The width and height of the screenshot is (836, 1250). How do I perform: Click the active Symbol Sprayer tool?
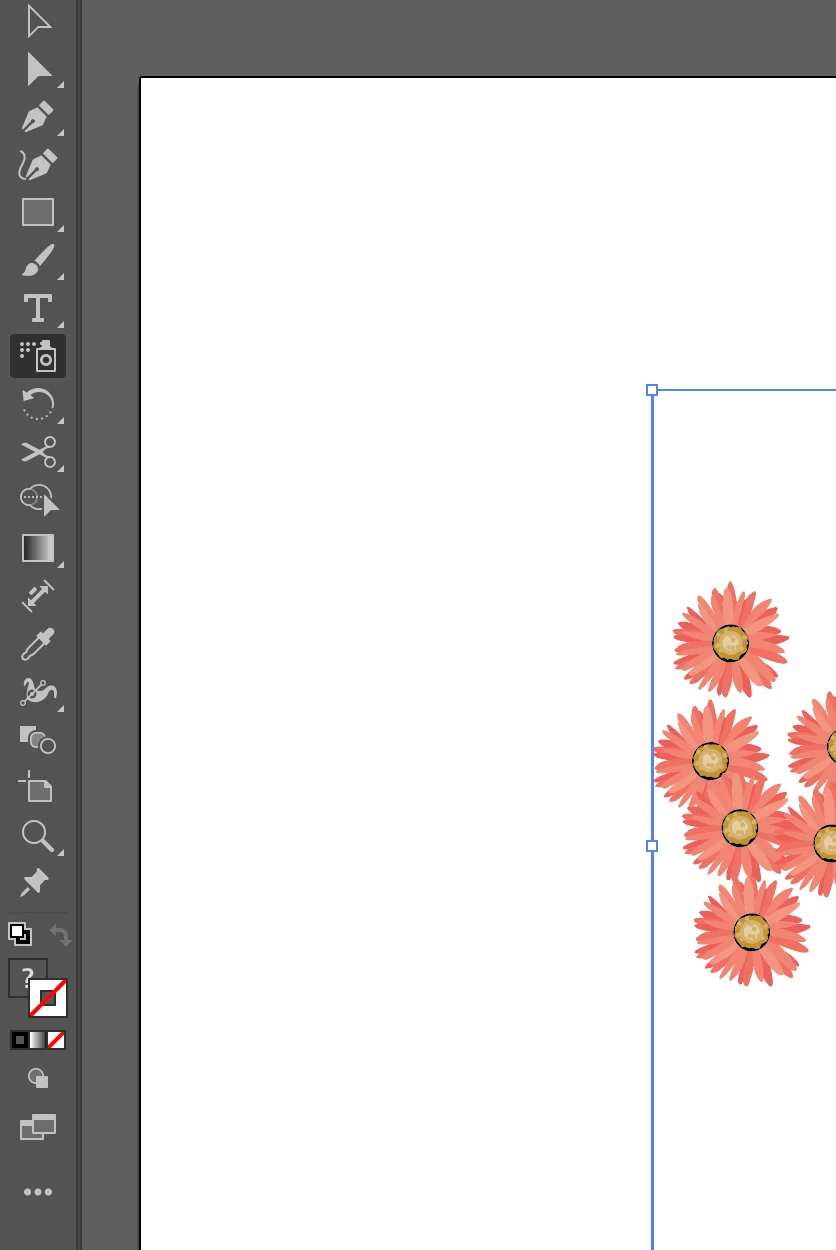point(38,356)
